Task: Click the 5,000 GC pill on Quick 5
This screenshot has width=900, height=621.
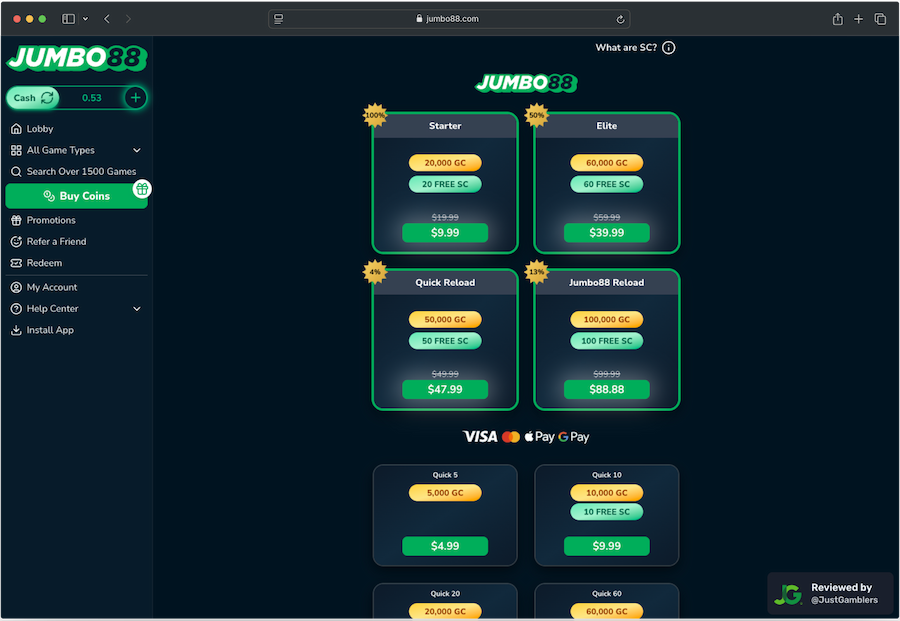Action: tap(445, 493)
